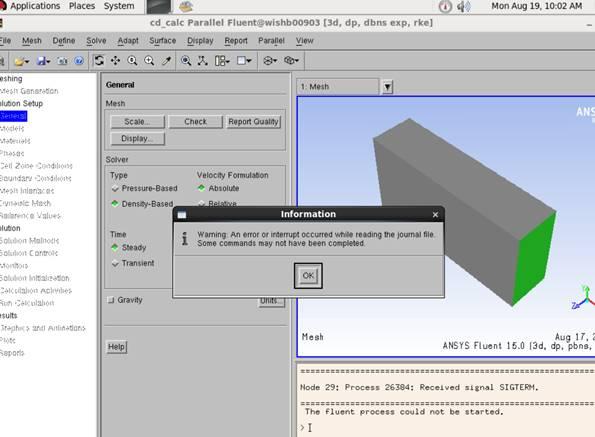
Task: Select Solution Methods in the tree
Action: click(x=29, y=241)
